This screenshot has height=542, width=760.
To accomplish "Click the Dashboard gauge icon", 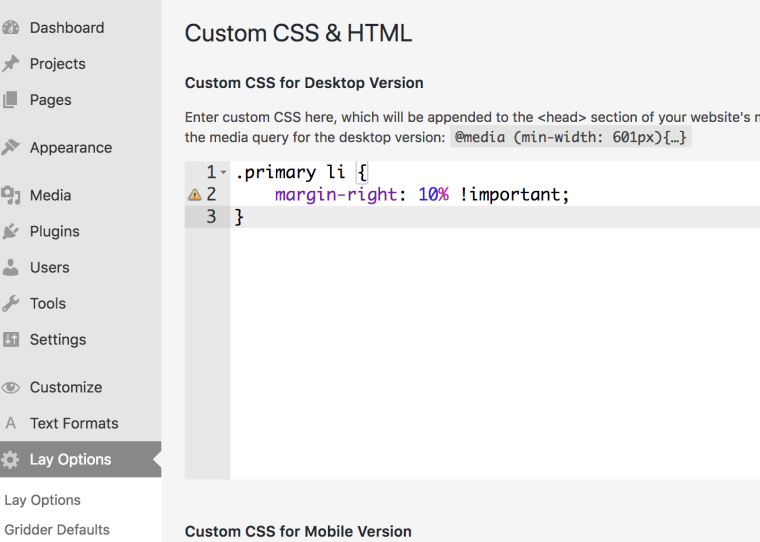I will 10,28.
